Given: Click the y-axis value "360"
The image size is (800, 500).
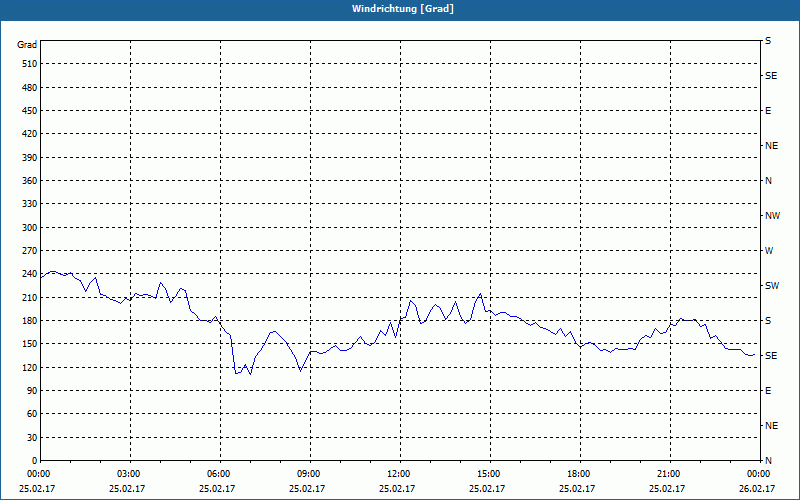Looking at the screenshot, I should point(30,181).
